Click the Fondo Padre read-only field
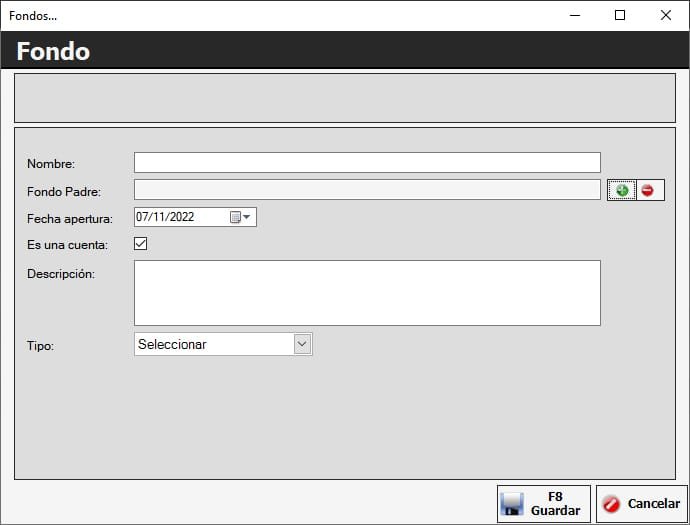690x525 pixels. (367, 190)
